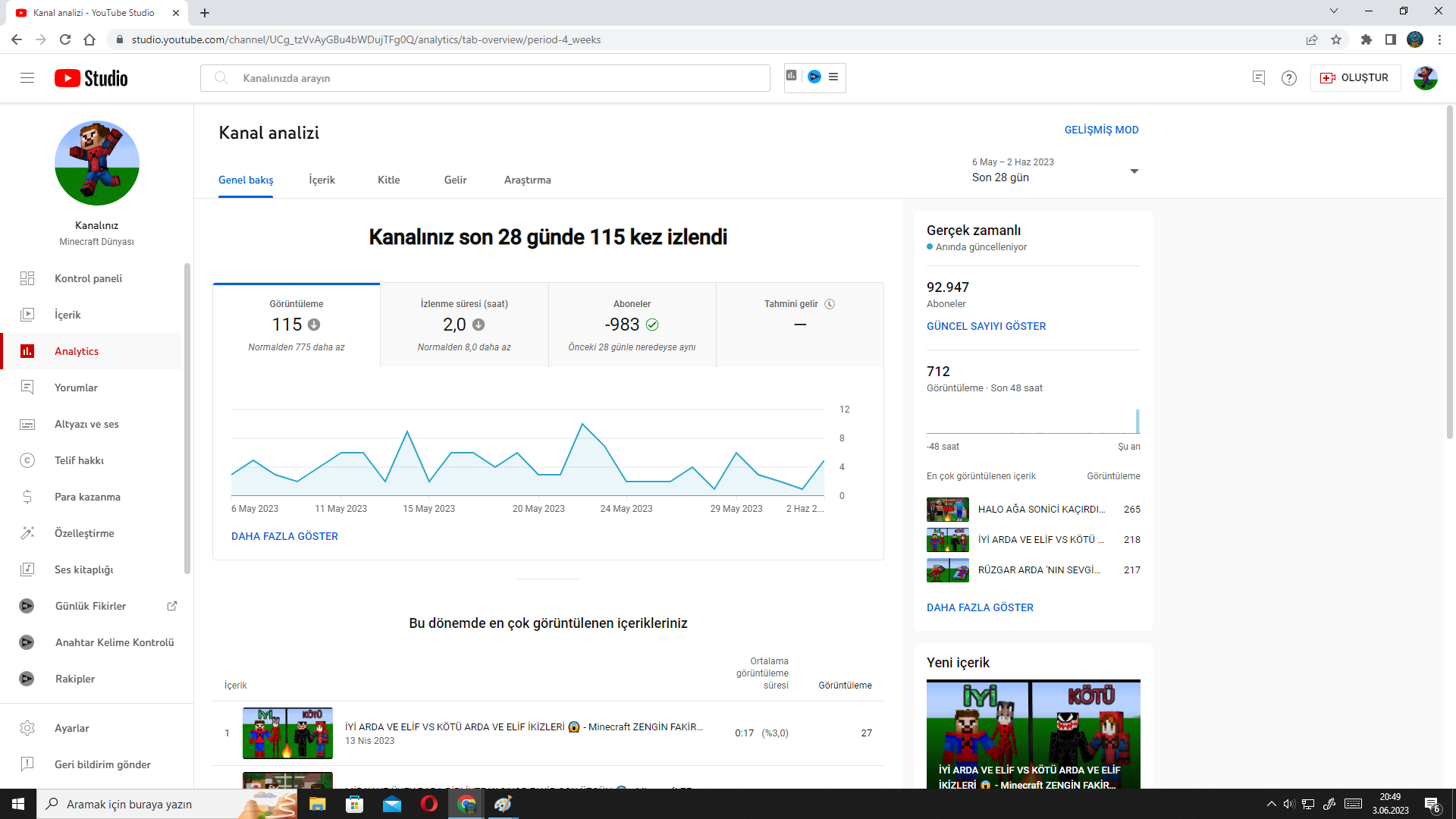The height and width of the screenshot is (819, 1456).
Task: Click the Chrome address bar URL
Action: click(366, 39)
